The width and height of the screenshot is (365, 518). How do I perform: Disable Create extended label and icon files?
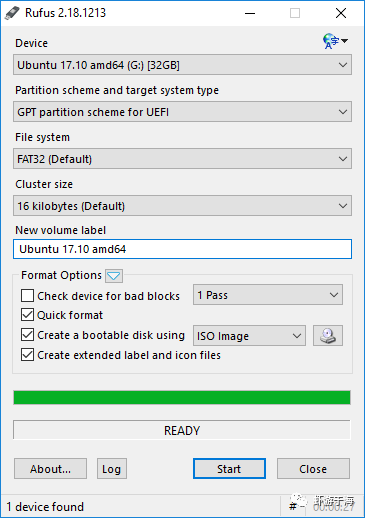coord(27,355)
